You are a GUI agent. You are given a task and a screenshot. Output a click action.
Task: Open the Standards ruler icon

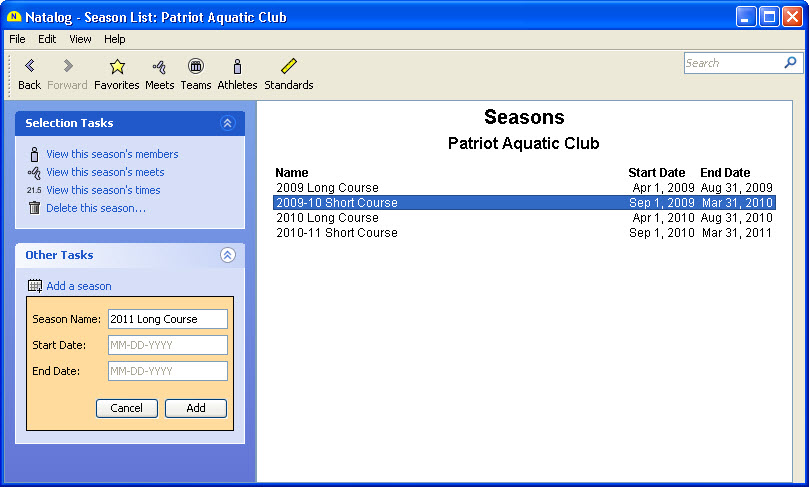pyautogui.click(x=289, y=67)
